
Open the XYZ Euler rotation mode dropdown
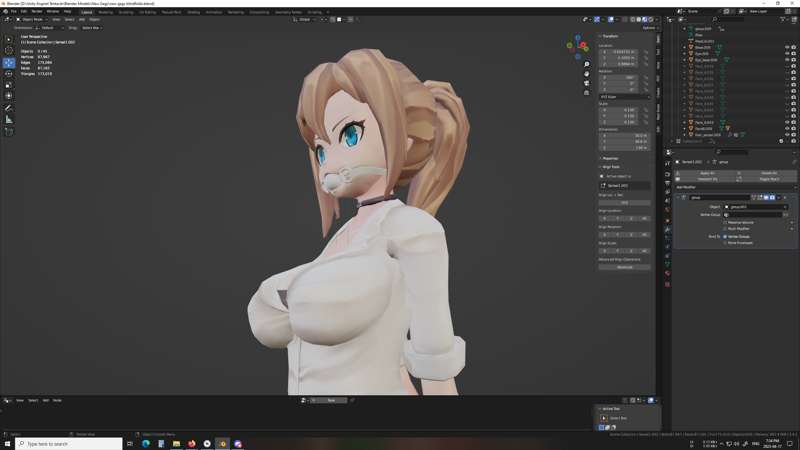[624, 96]
